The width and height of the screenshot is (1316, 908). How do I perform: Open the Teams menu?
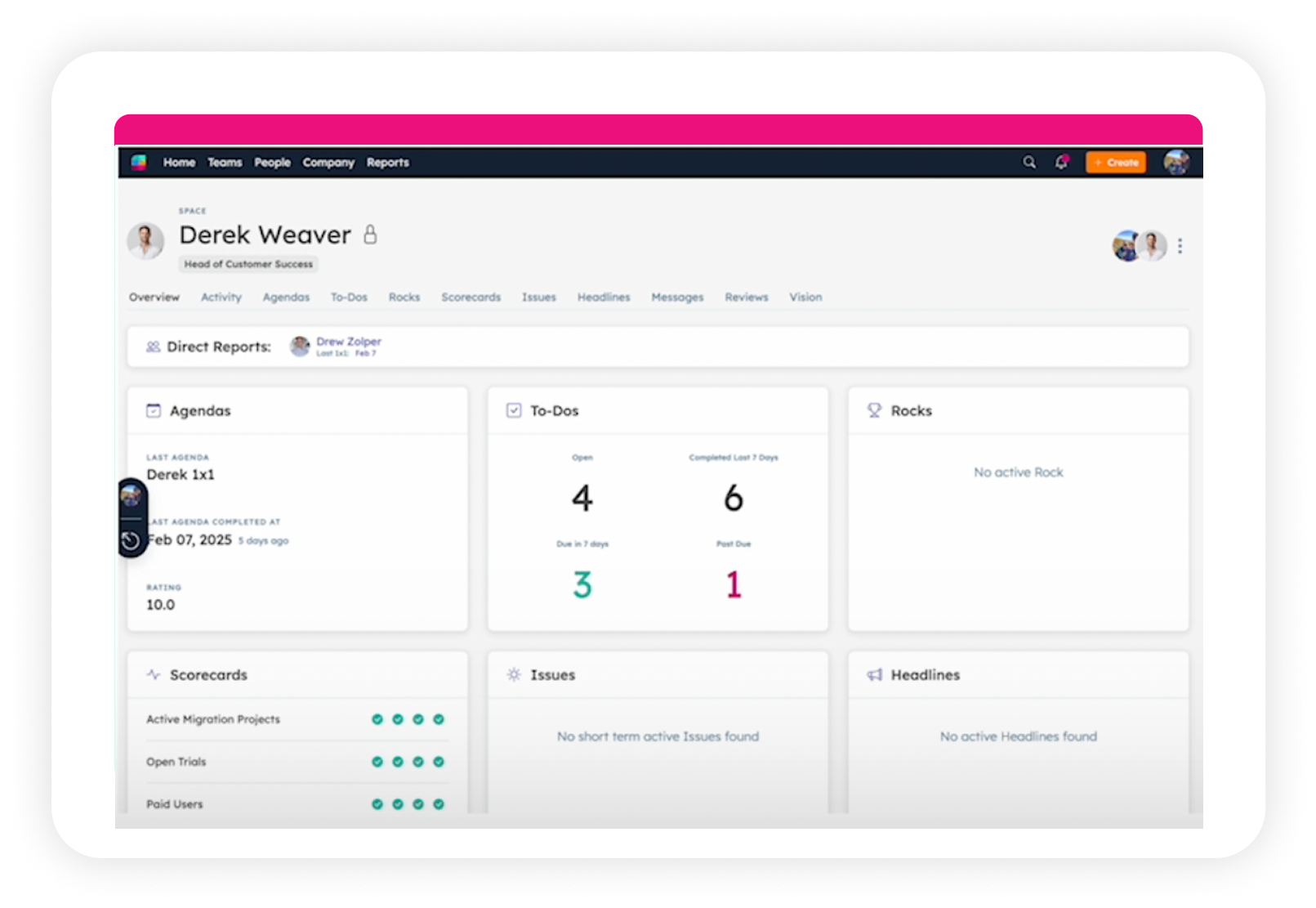pos(225,163)
